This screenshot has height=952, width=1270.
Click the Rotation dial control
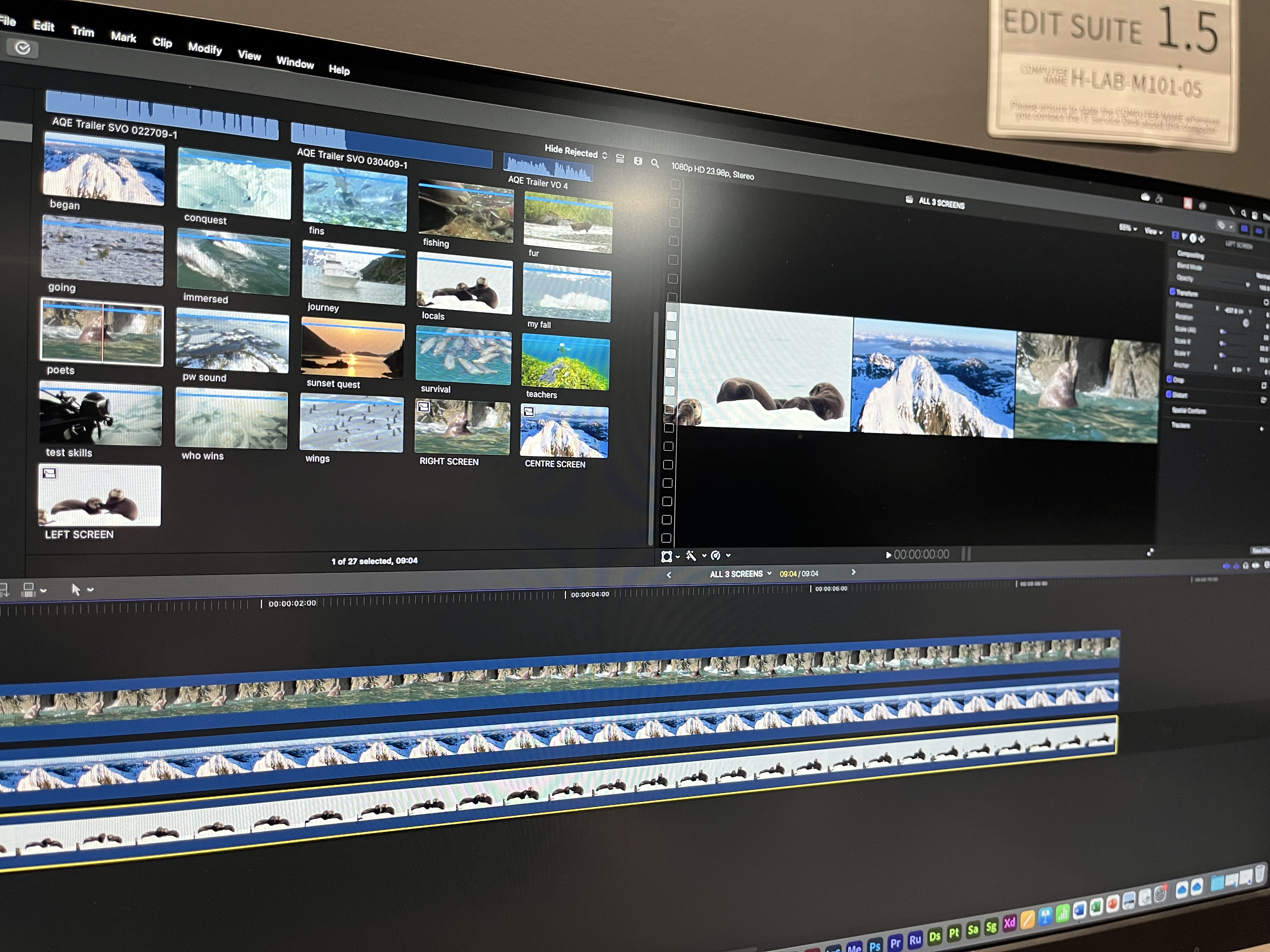(x=1245, y=323)
